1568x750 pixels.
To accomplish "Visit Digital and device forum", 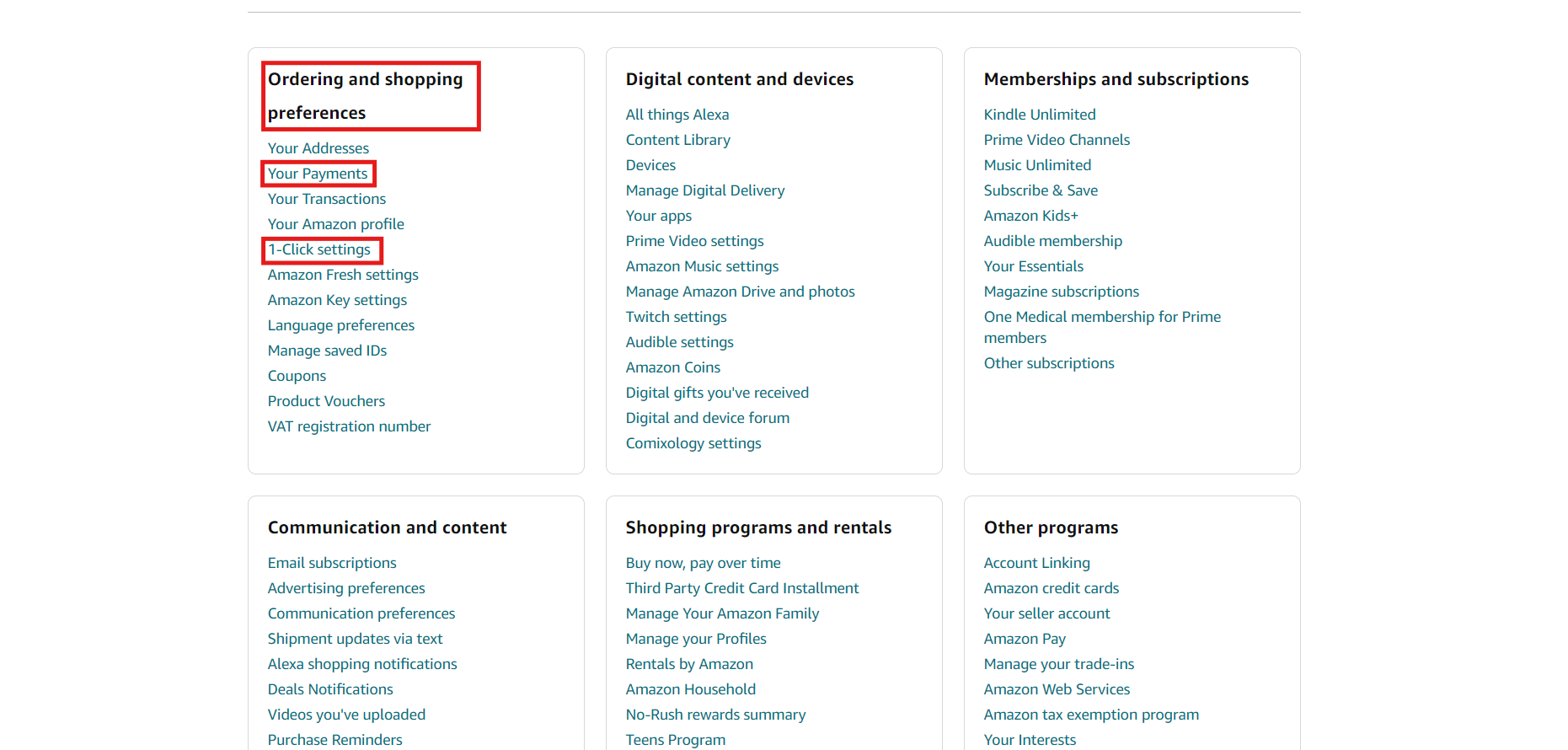I will click(708, 418).
